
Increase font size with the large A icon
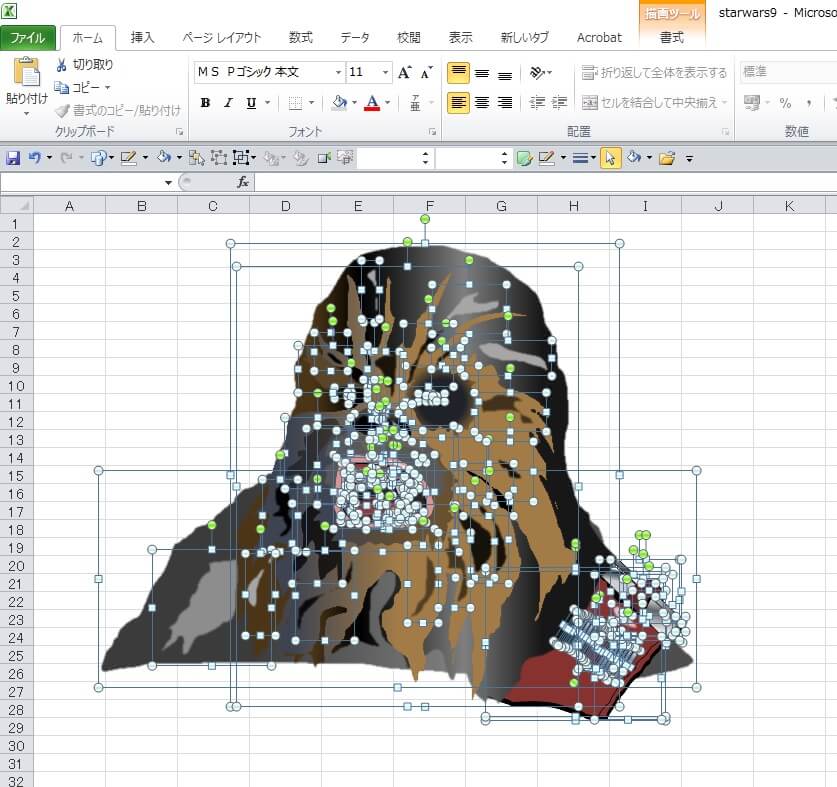(405, 72)
